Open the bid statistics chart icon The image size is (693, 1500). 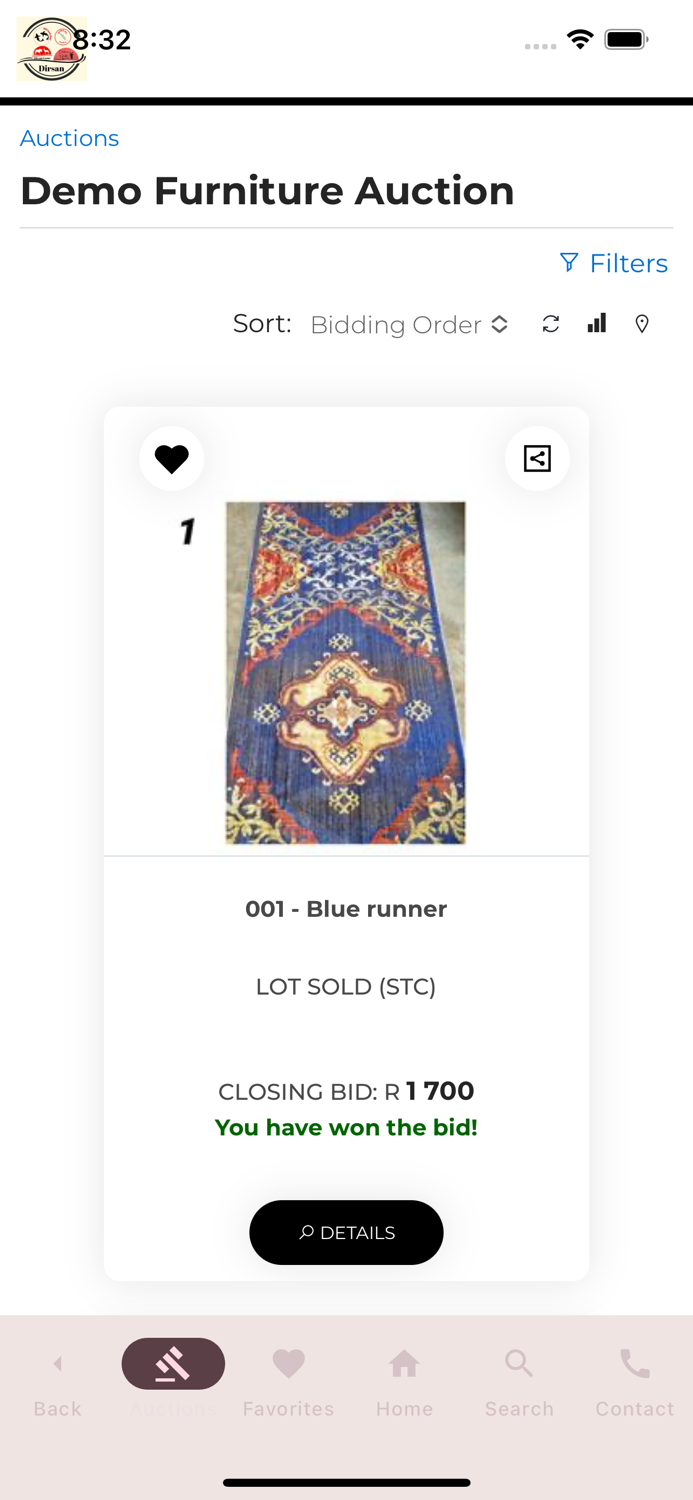point(596,323)
